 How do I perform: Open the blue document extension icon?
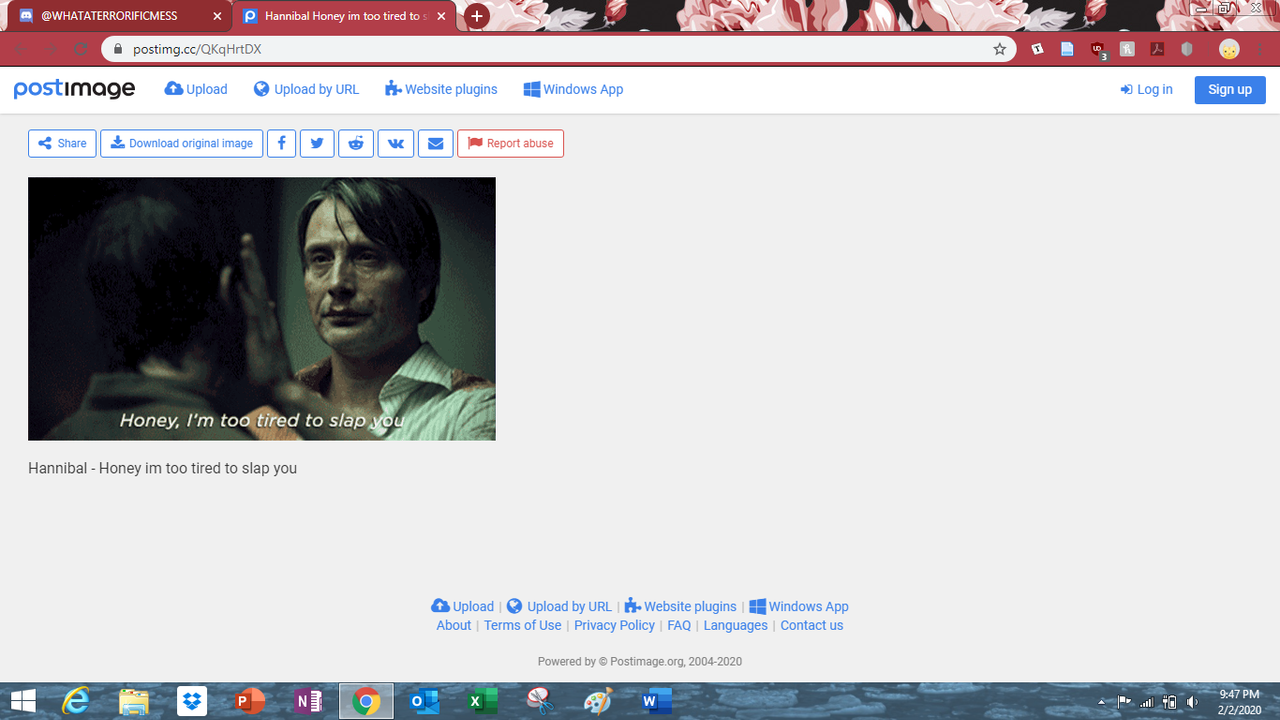[1067, 49]
